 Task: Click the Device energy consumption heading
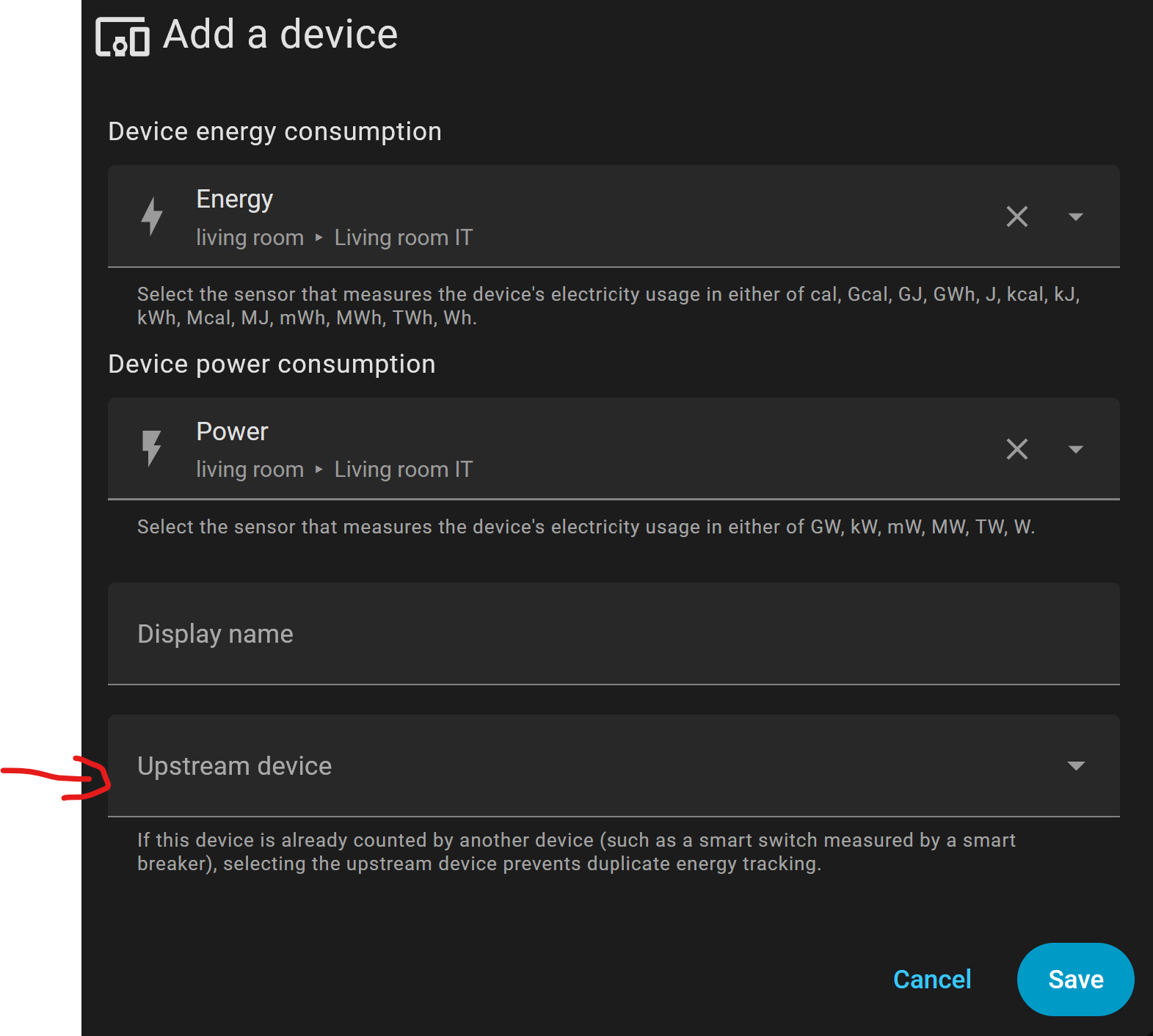tap(274, 131)
